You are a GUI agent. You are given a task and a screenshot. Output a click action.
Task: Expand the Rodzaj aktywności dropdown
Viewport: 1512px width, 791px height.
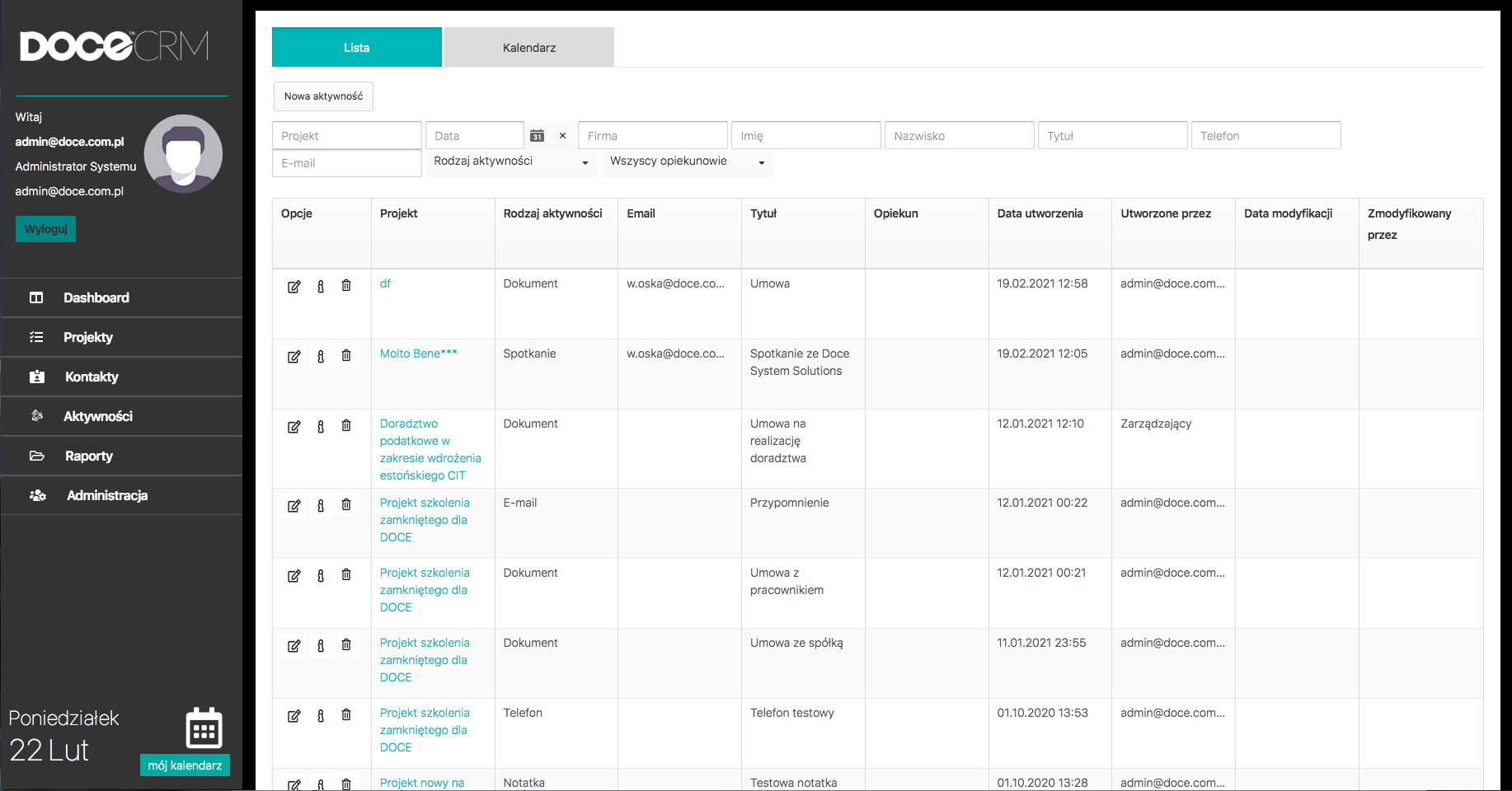[511, 161]
